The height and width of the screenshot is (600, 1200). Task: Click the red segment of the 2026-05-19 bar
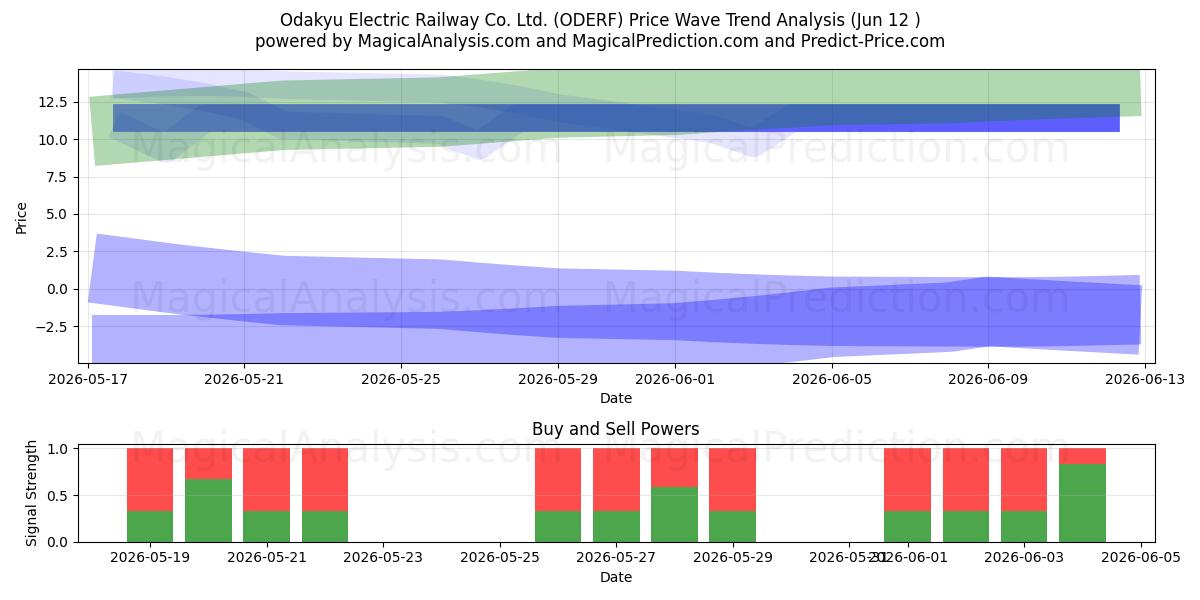click(x=150, y=480)
